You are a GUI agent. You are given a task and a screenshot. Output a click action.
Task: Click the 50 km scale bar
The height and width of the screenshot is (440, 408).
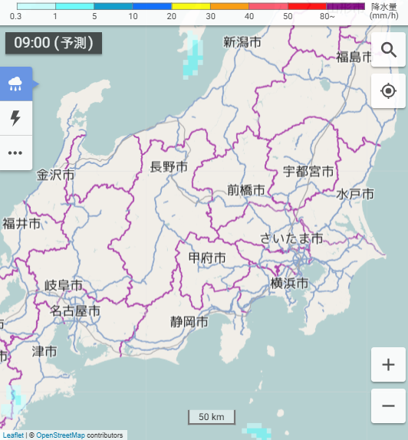(212, 417)
